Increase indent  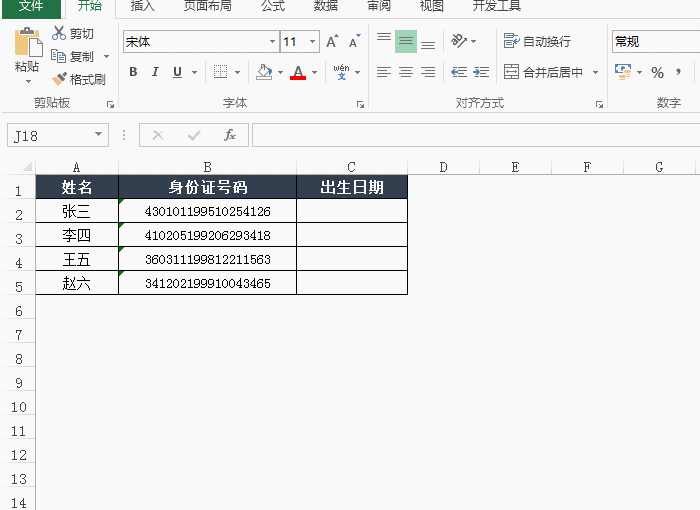pos(481,72)
